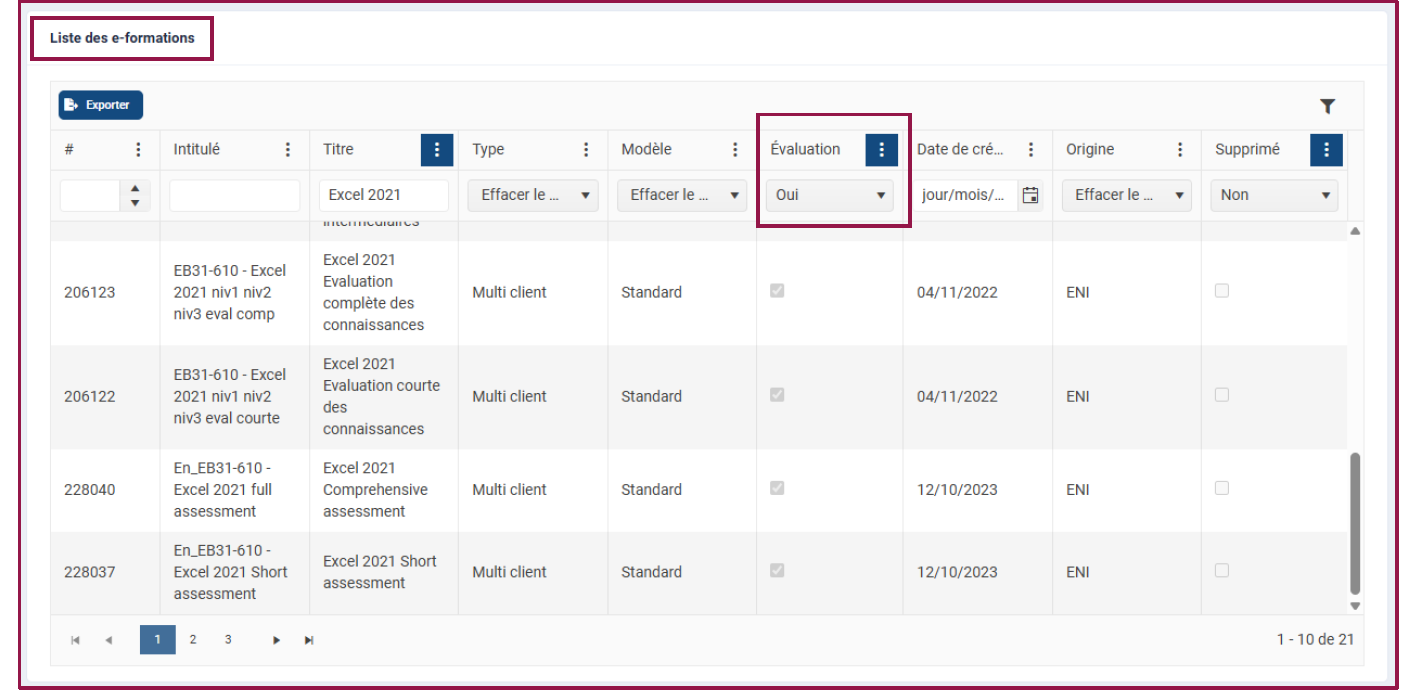Image resolution: width=1408 pixels, height=697 pixels.
Task: Click the 12/10/2023 date in row 228037
Action: pyautogui.click(x=957, y=572)
